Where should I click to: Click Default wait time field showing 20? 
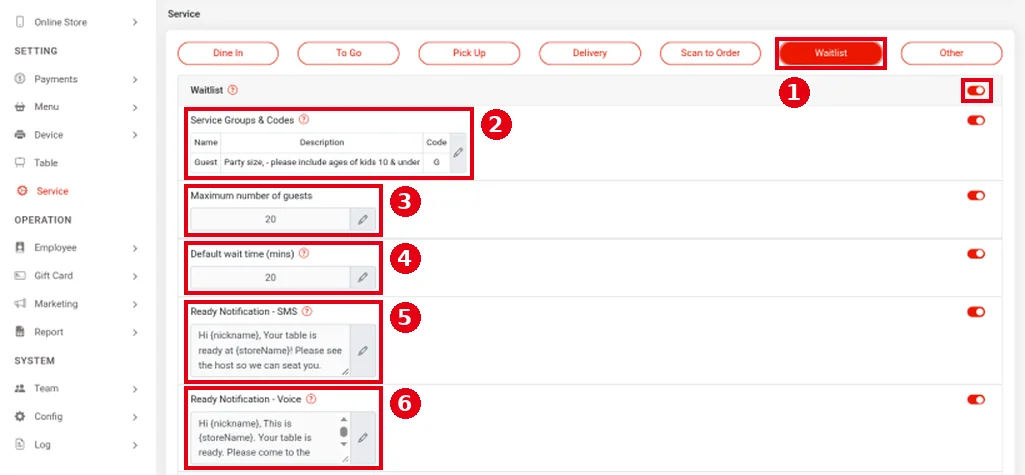click(271, 278)
